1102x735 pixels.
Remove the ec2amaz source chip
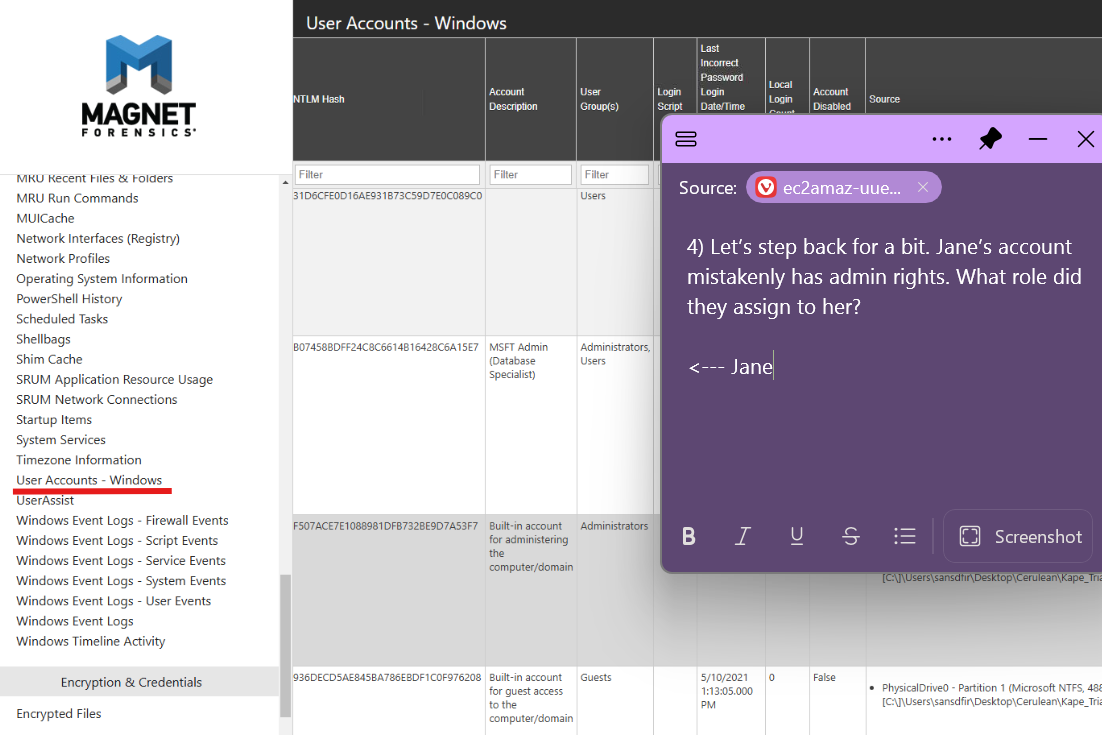click(923, 187)
